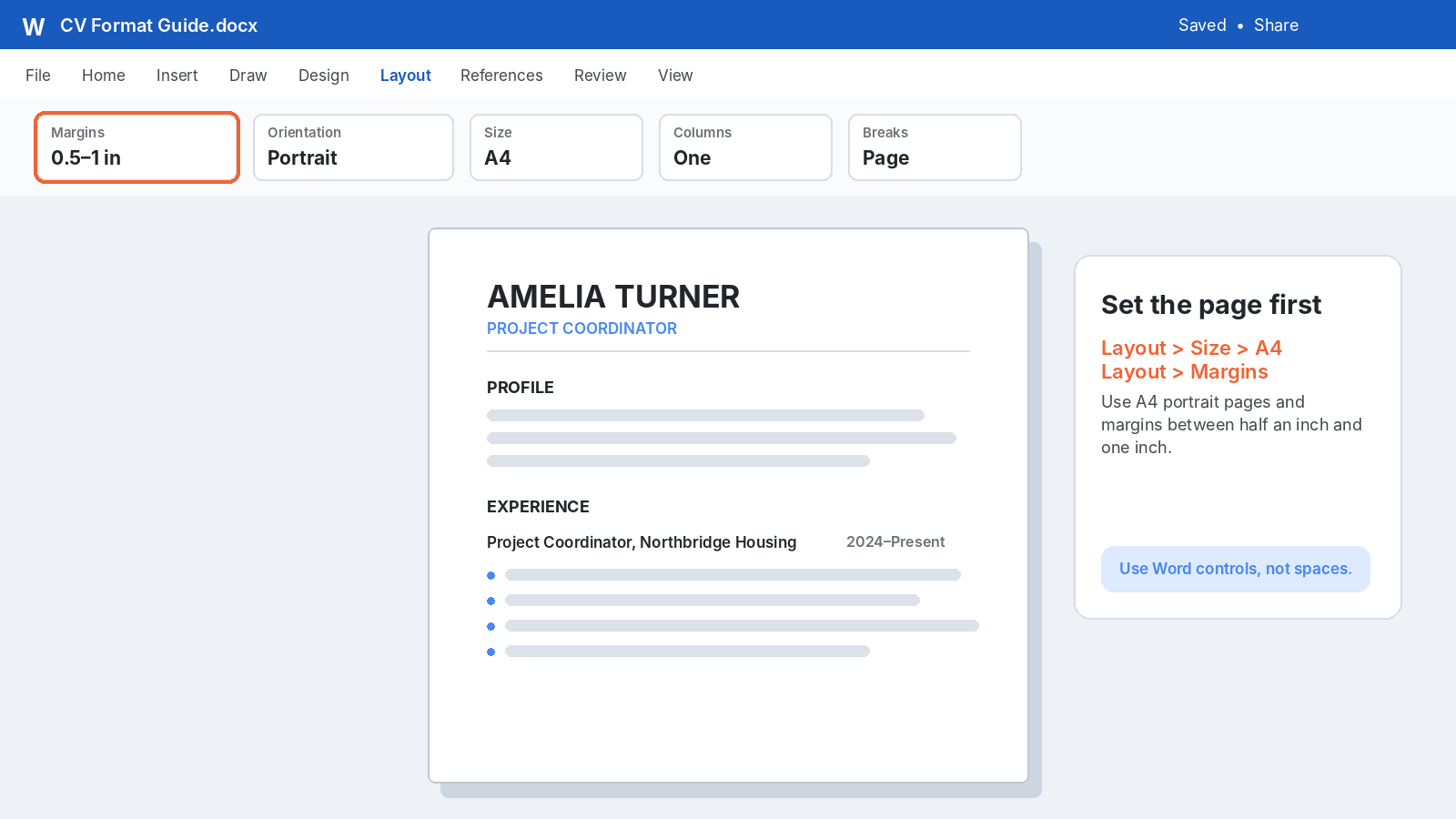This screenshot has width=1456, height=819.
Task: Open the File menu
Action: pos(38,76)
